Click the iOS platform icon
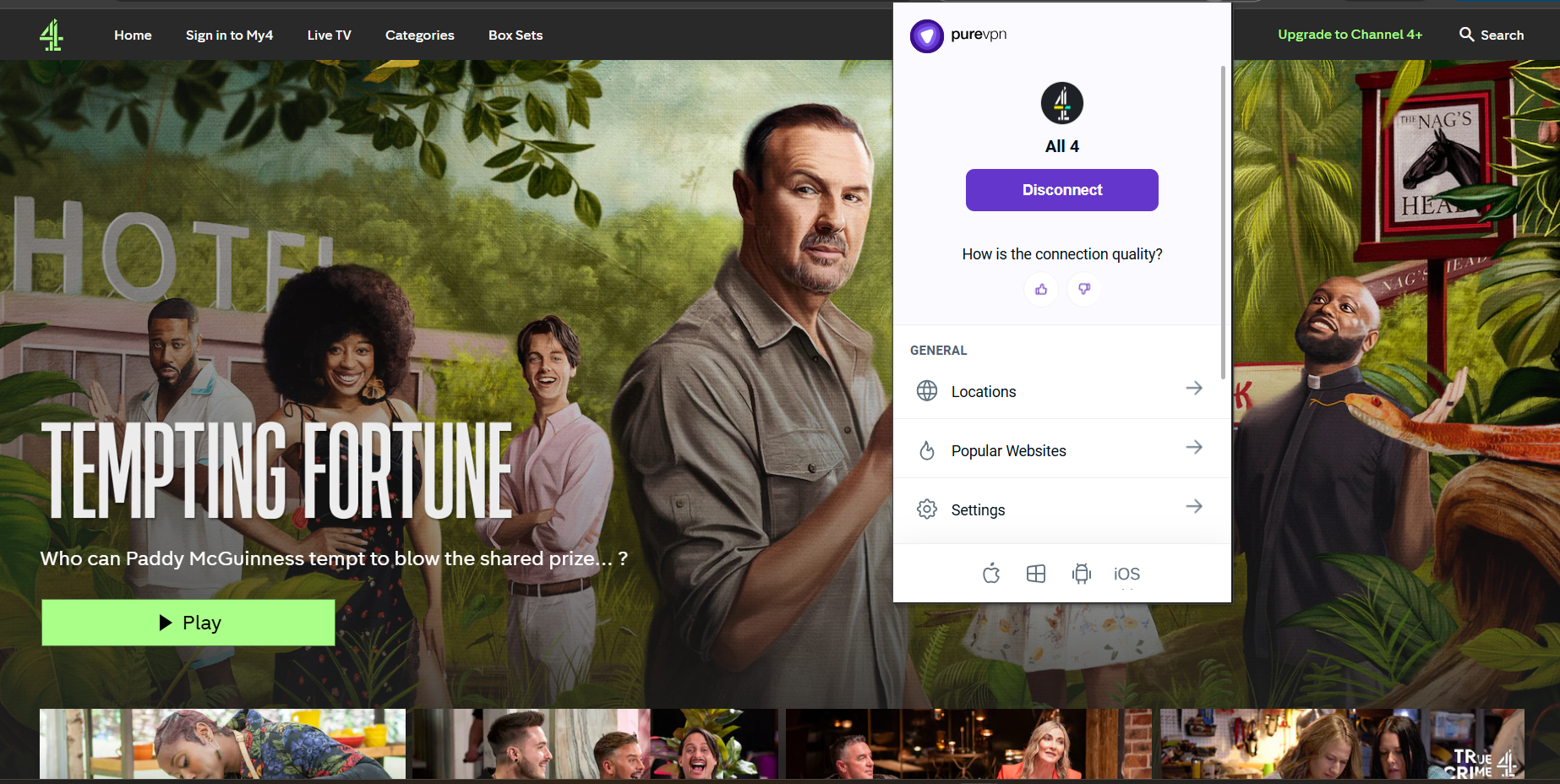Viewport: 1560px width, 784px height. pyautogui.click(x=1126, y=574)
